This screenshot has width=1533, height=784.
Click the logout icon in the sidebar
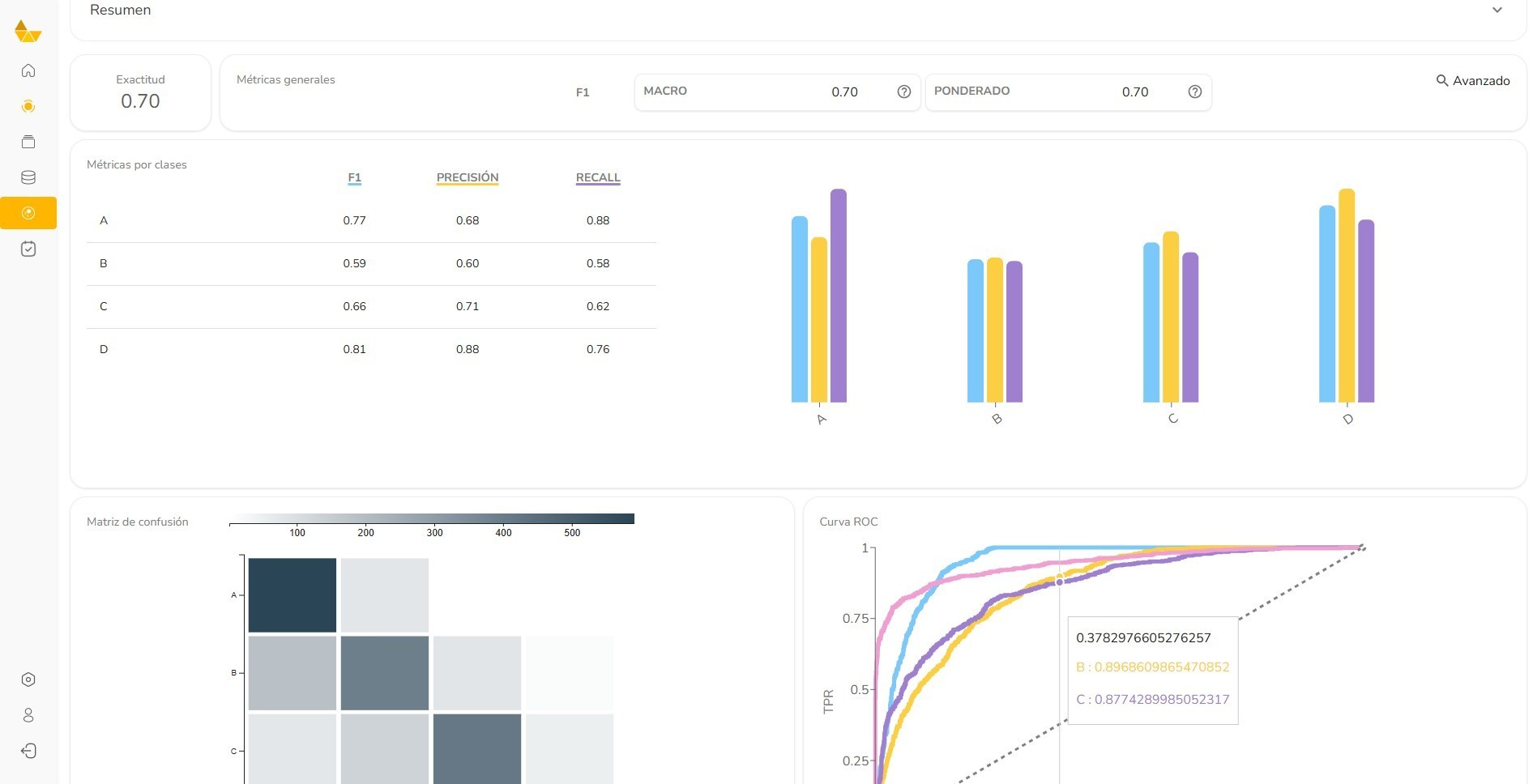tap(28, 751)
